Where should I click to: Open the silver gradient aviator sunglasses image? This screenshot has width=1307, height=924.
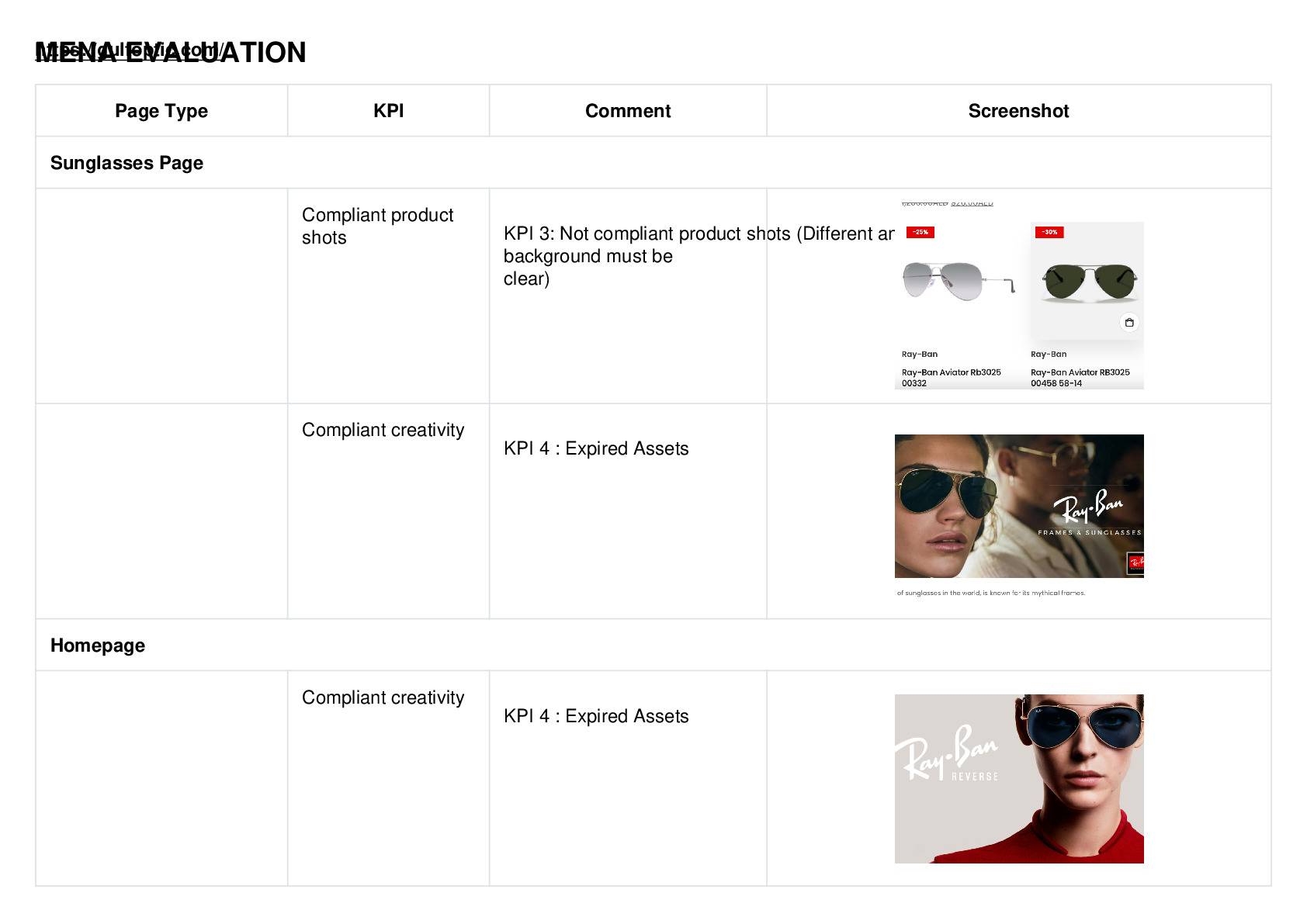coord(959,280)
